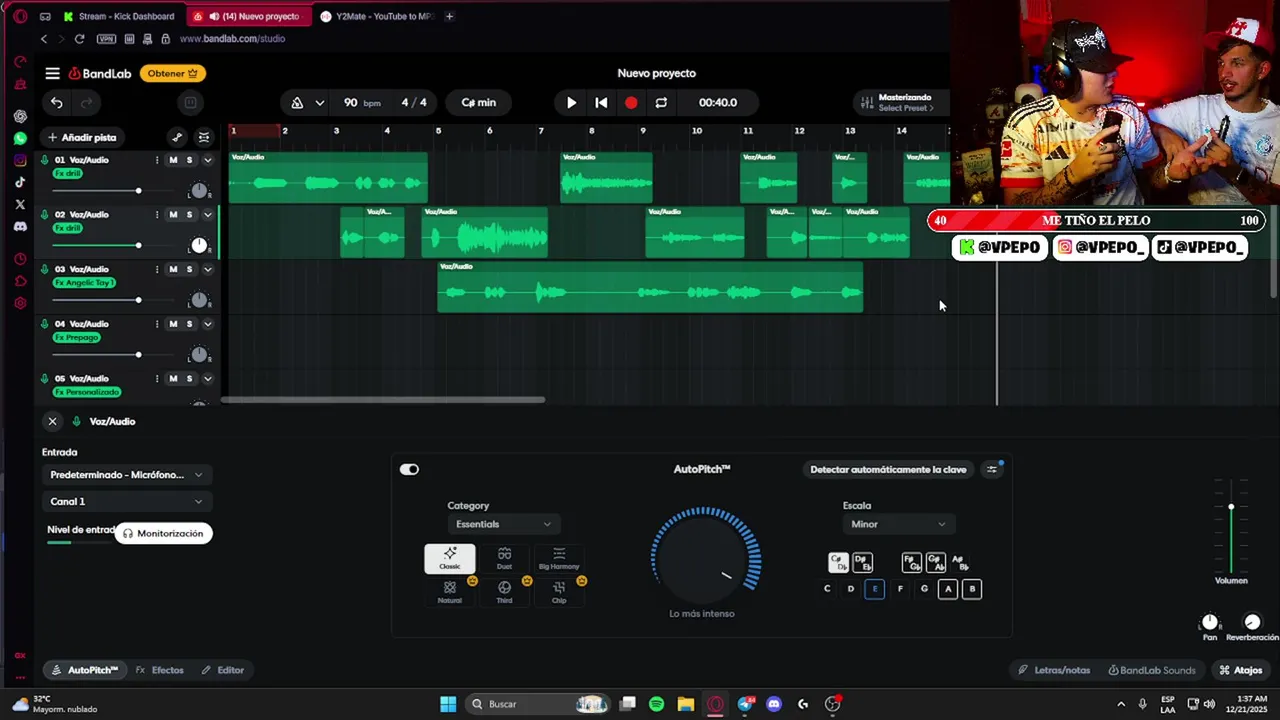Open the metronome settings icon

pyautogui.click(x=297, y=102)
